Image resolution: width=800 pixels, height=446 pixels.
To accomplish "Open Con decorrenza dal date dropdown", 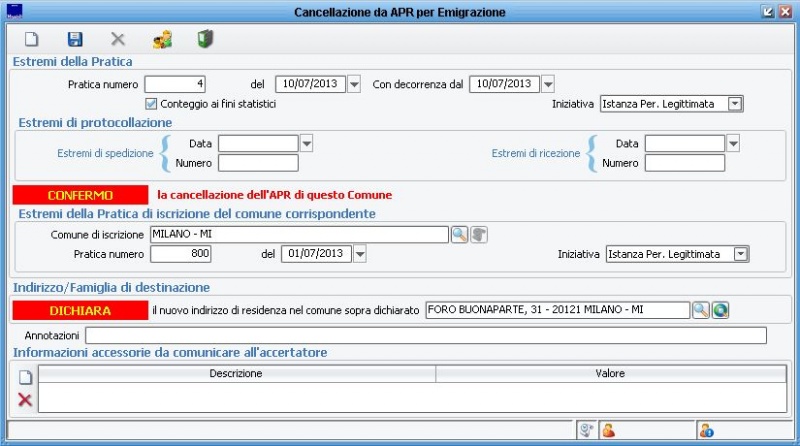I will coord(548,84).
